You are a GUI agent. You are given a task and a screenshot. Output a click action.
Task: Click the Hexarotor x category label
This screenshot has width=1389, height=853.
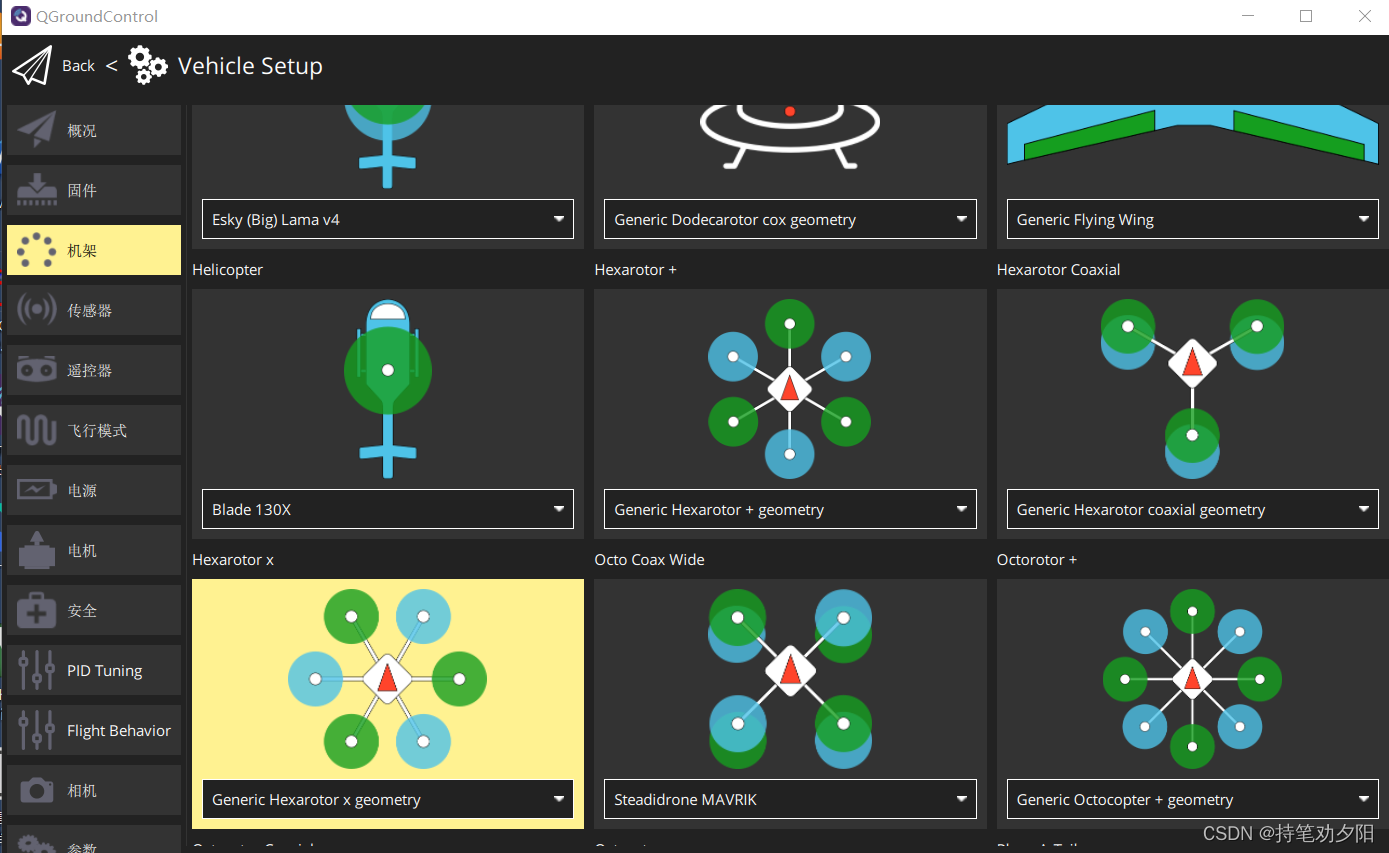(233, 560)
